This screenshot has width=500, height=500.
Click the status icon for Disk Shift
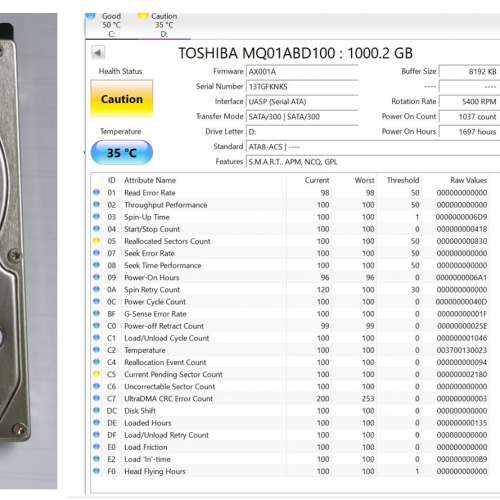[x=97, y=410]
